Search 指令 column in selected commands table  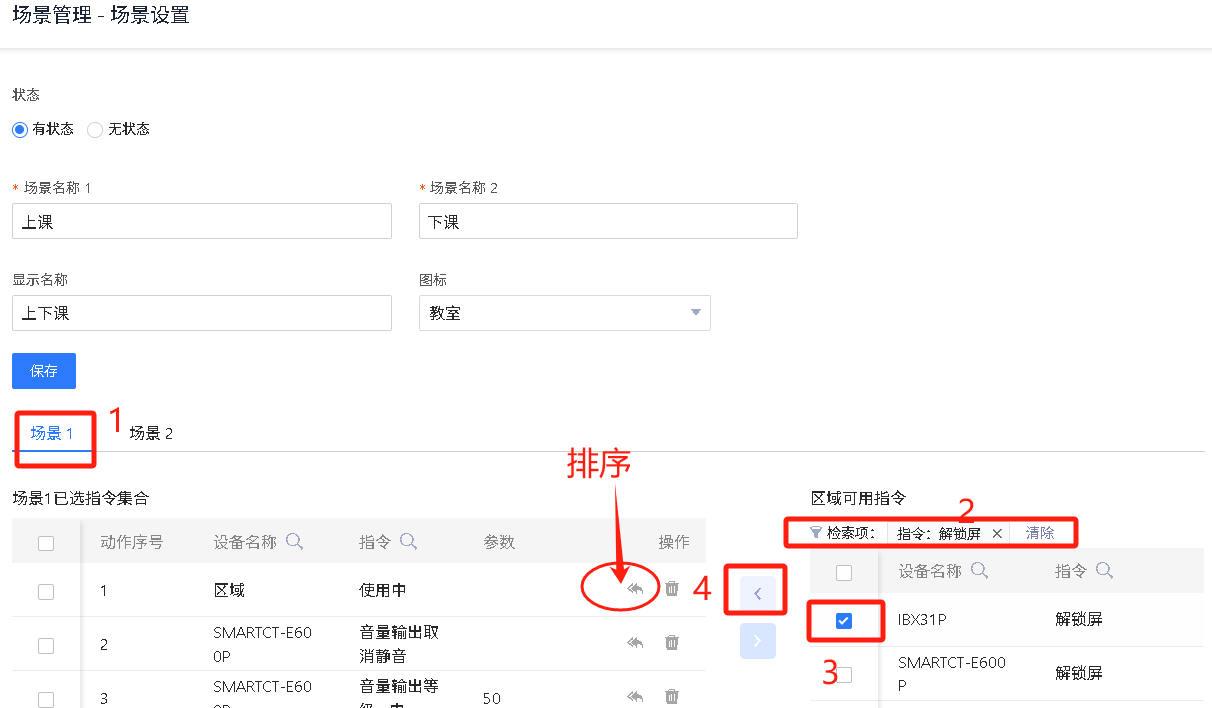pyautogui.click(x=408, y=541)
